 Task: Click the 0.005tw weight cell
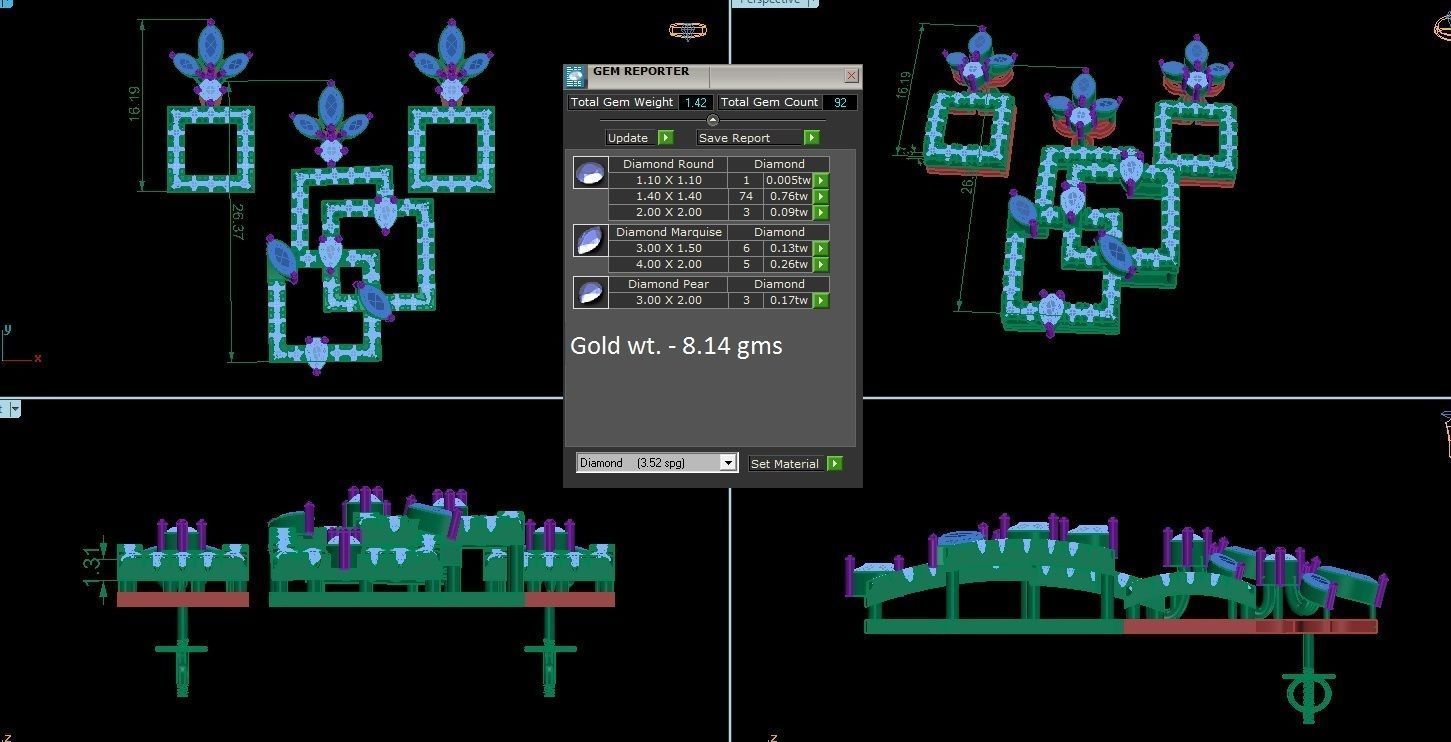click(789, 180)
